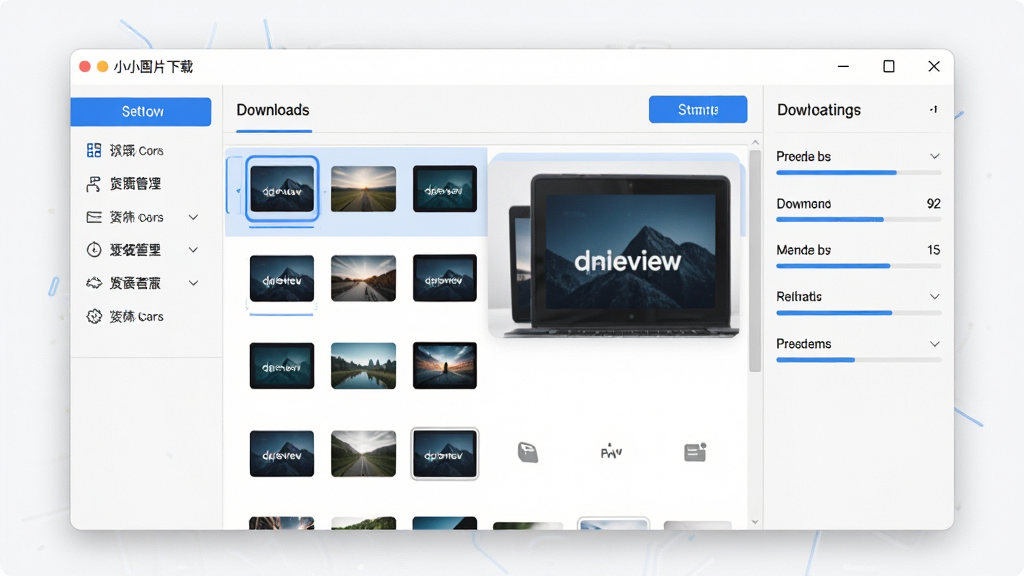The height and width of the screenshot is (576, 1024).
Task: Click the Mende bs label
Action: coord(803,250)
